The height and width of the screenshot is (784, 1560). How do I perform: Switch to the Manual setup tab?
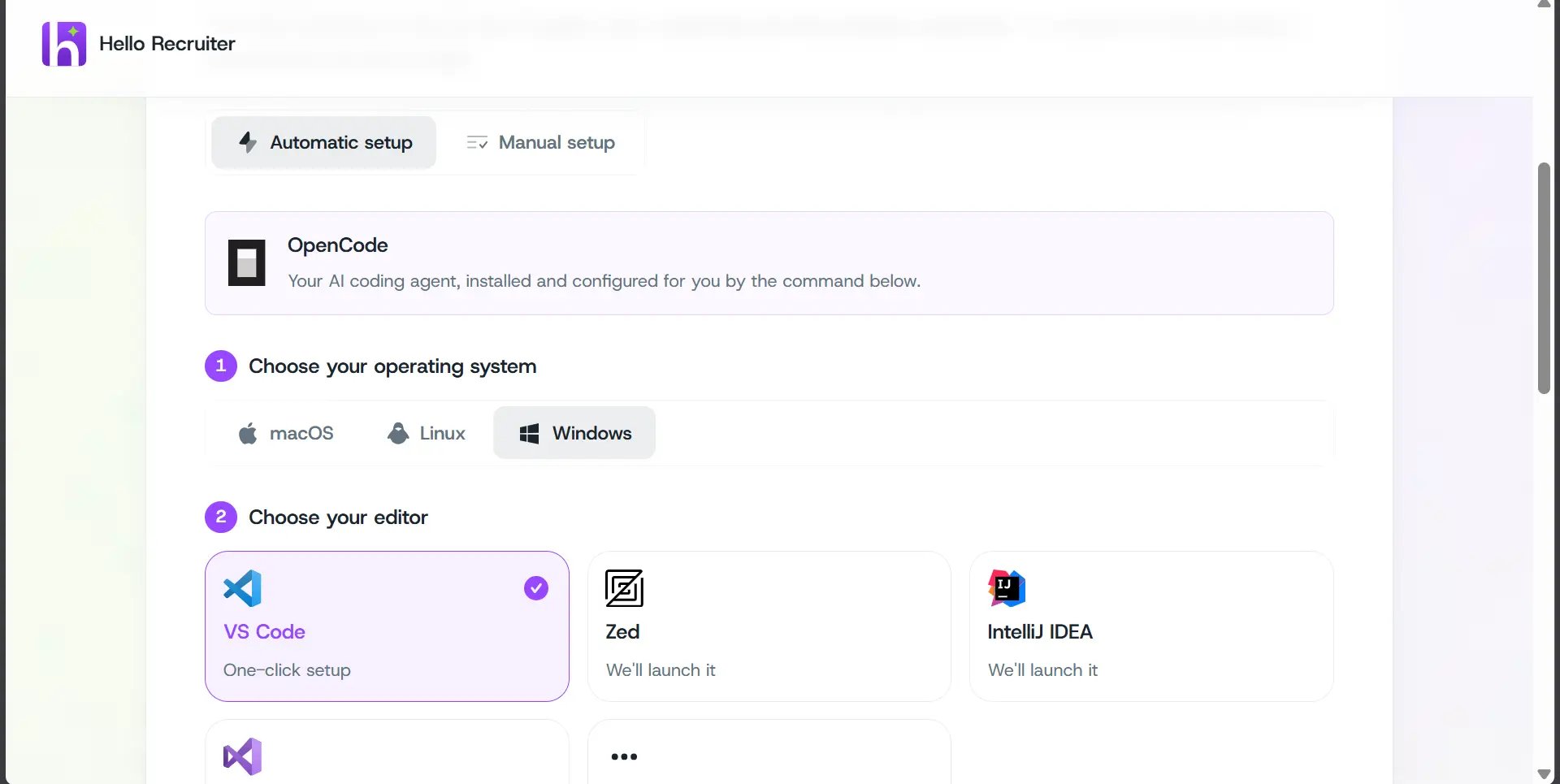[x=540, y=143]
